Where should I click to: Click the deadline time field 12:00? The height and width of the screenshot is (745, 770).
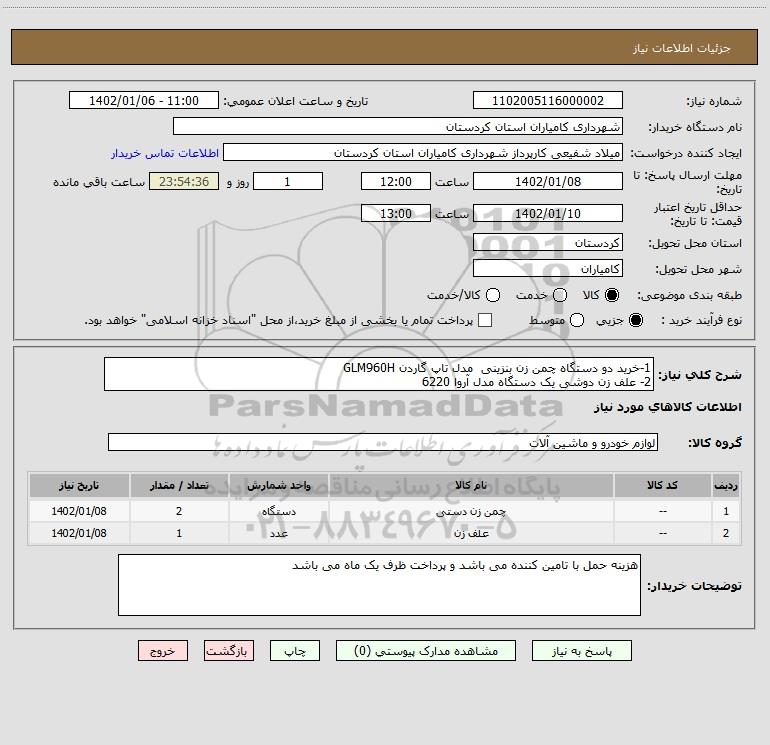pos(396,181)
